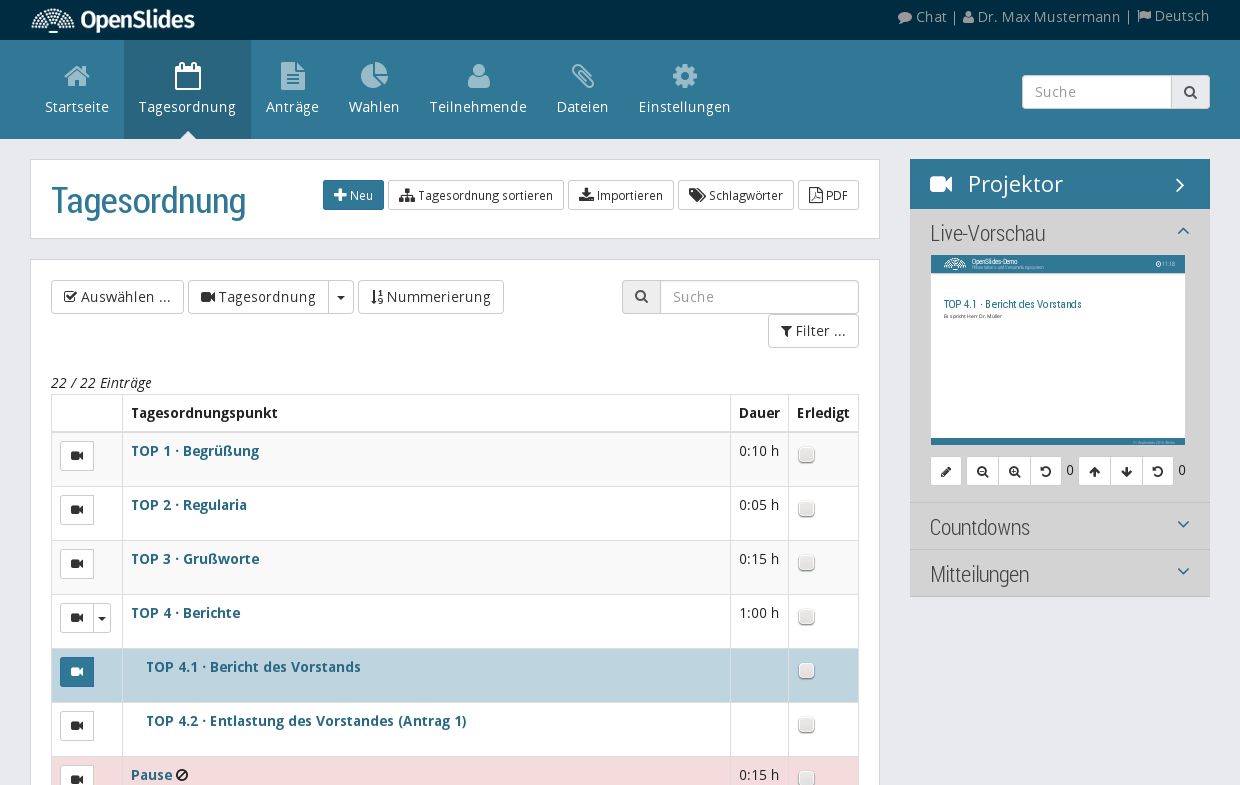This screenshot has height=785, width=1240.
Task: Zoom out the projector preview with magnifier-minus
Action: pyautogui.click(x=982, y=471)
